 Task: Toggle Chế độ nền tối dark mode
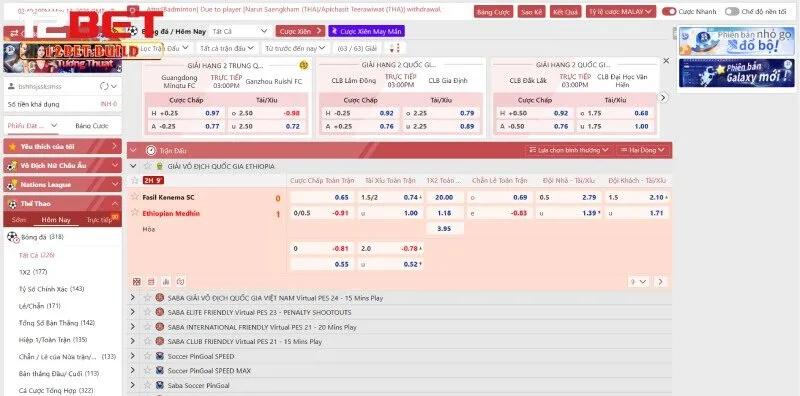pyautogui.click(x=732, y=11)
